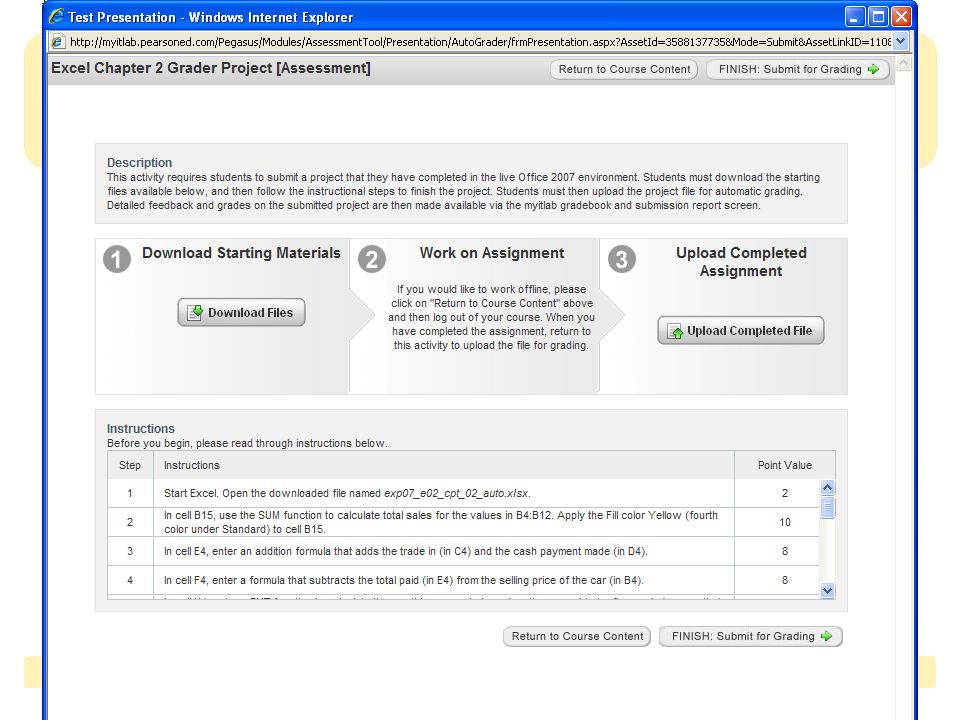Viewport: 960px width, 720px height.
Task: Click 'Work on Assignment' heading
Action: click(x=492, y=253)
